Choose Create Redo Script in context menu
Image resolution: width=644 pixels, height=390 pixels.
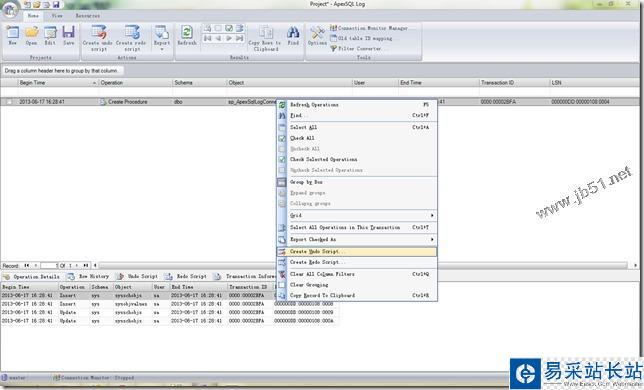357,262
